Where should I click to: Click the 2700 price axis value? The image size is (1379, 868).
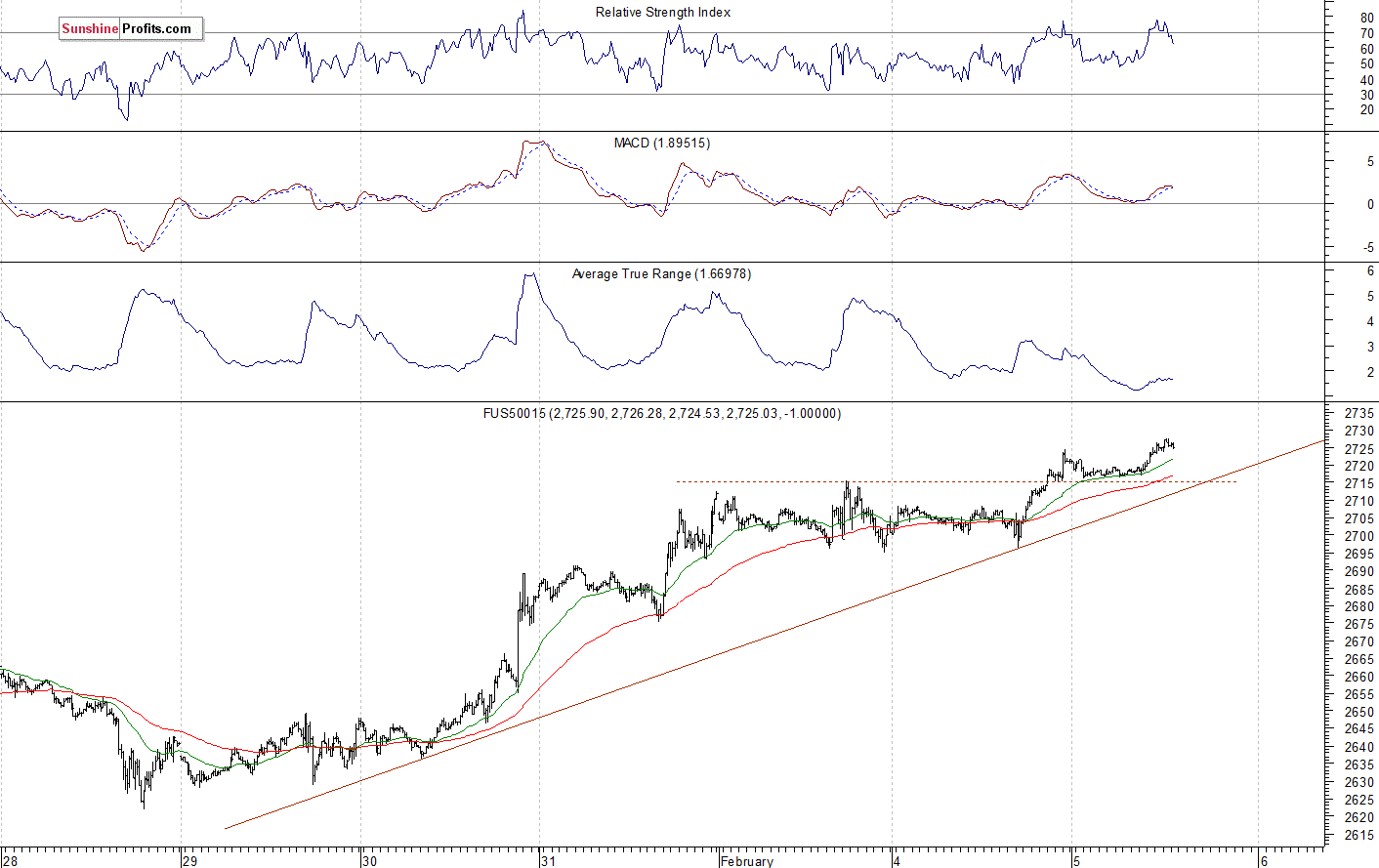1359,536
